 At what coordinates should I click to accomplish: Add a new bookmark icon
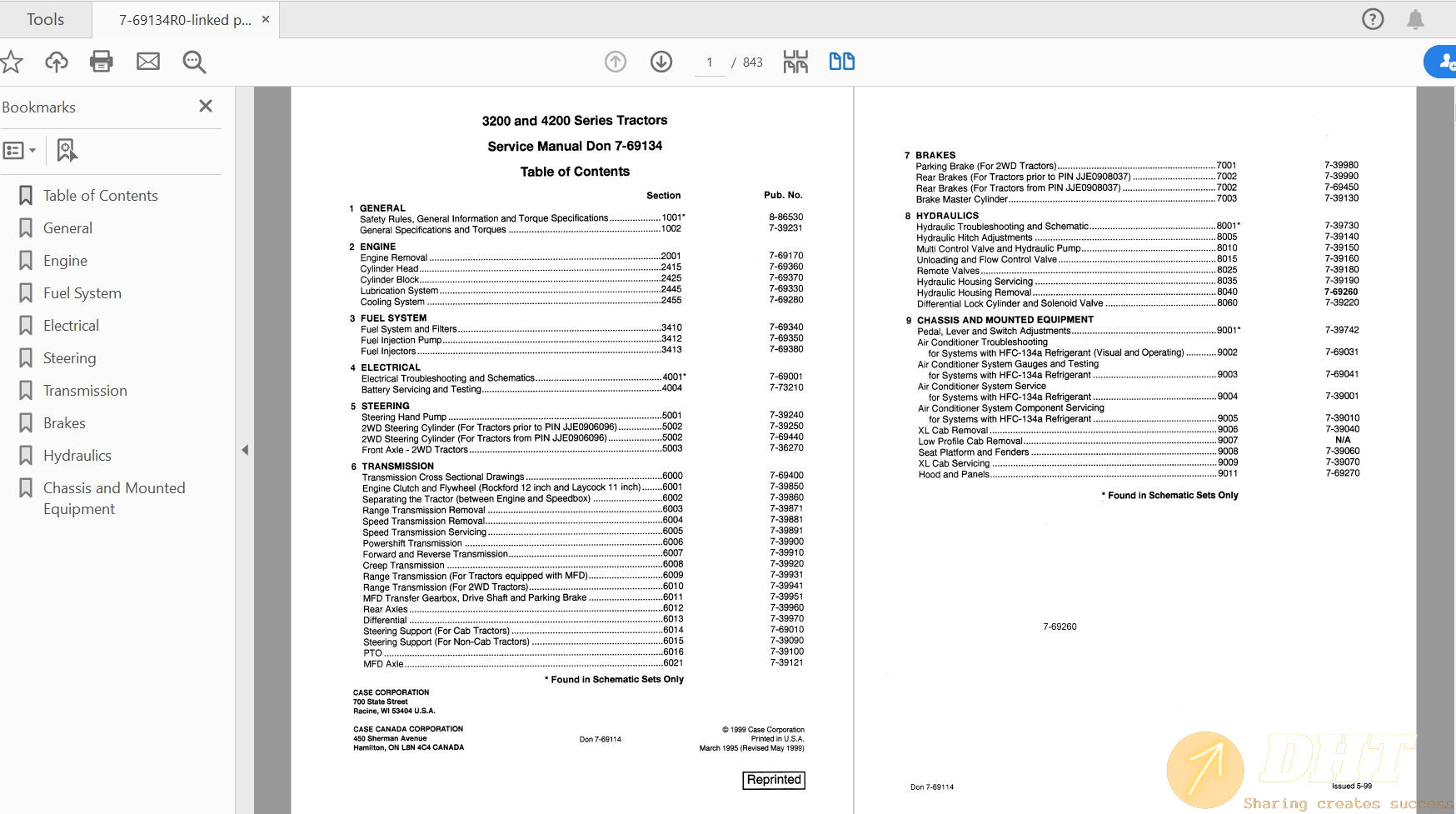click(67, 151)
